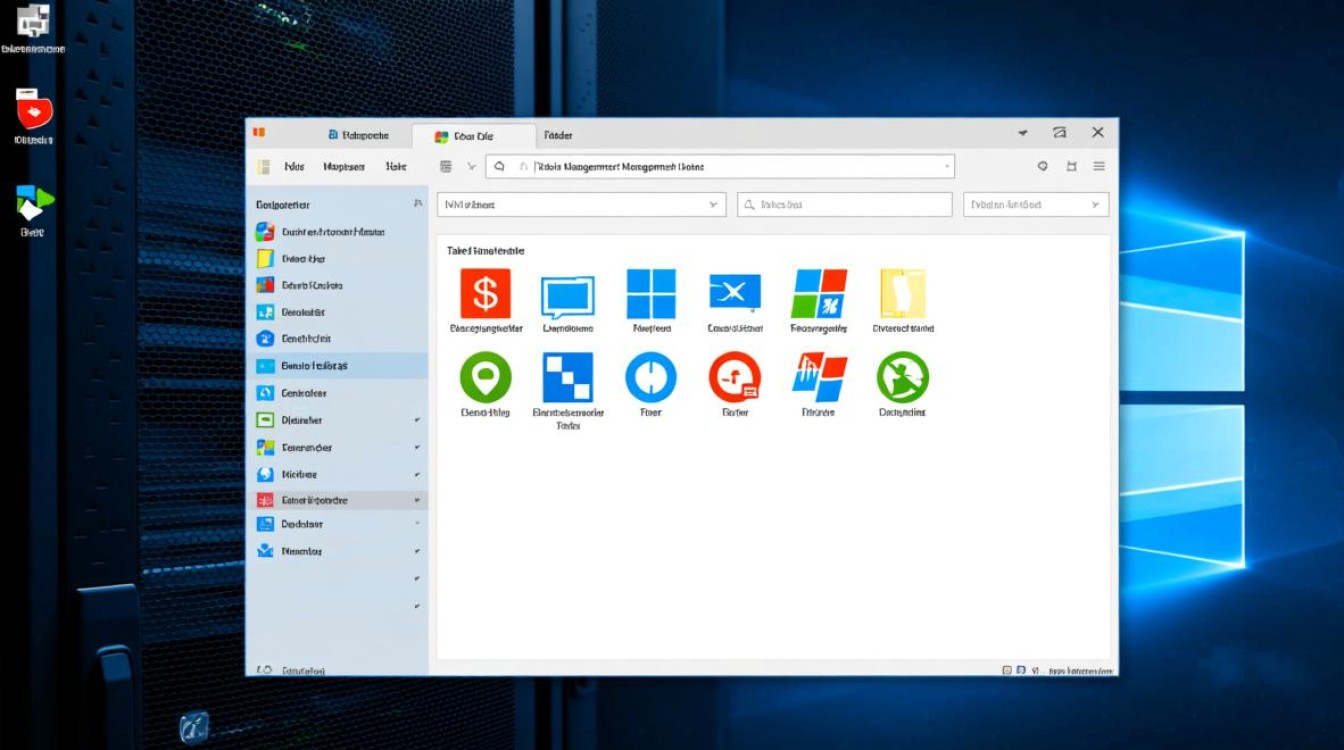The height and width of the screenshot is (750, 1344).
Task: Launch the blue four-pane Windows logo tile
Action: [651, 294]
